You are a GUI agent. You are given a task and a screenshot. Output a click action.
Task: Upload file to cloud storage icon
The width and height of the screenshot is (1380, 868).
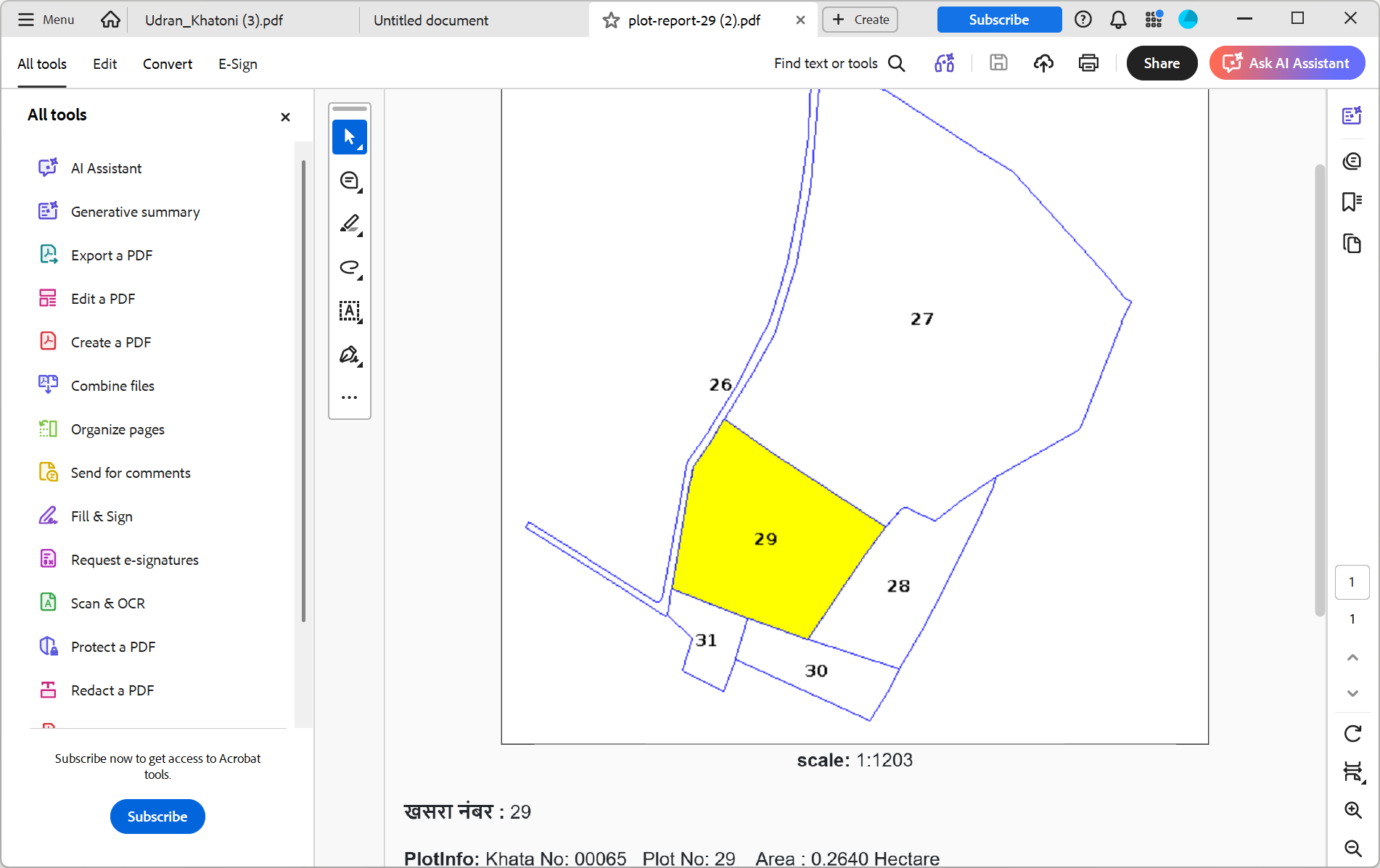[1043, 63]
